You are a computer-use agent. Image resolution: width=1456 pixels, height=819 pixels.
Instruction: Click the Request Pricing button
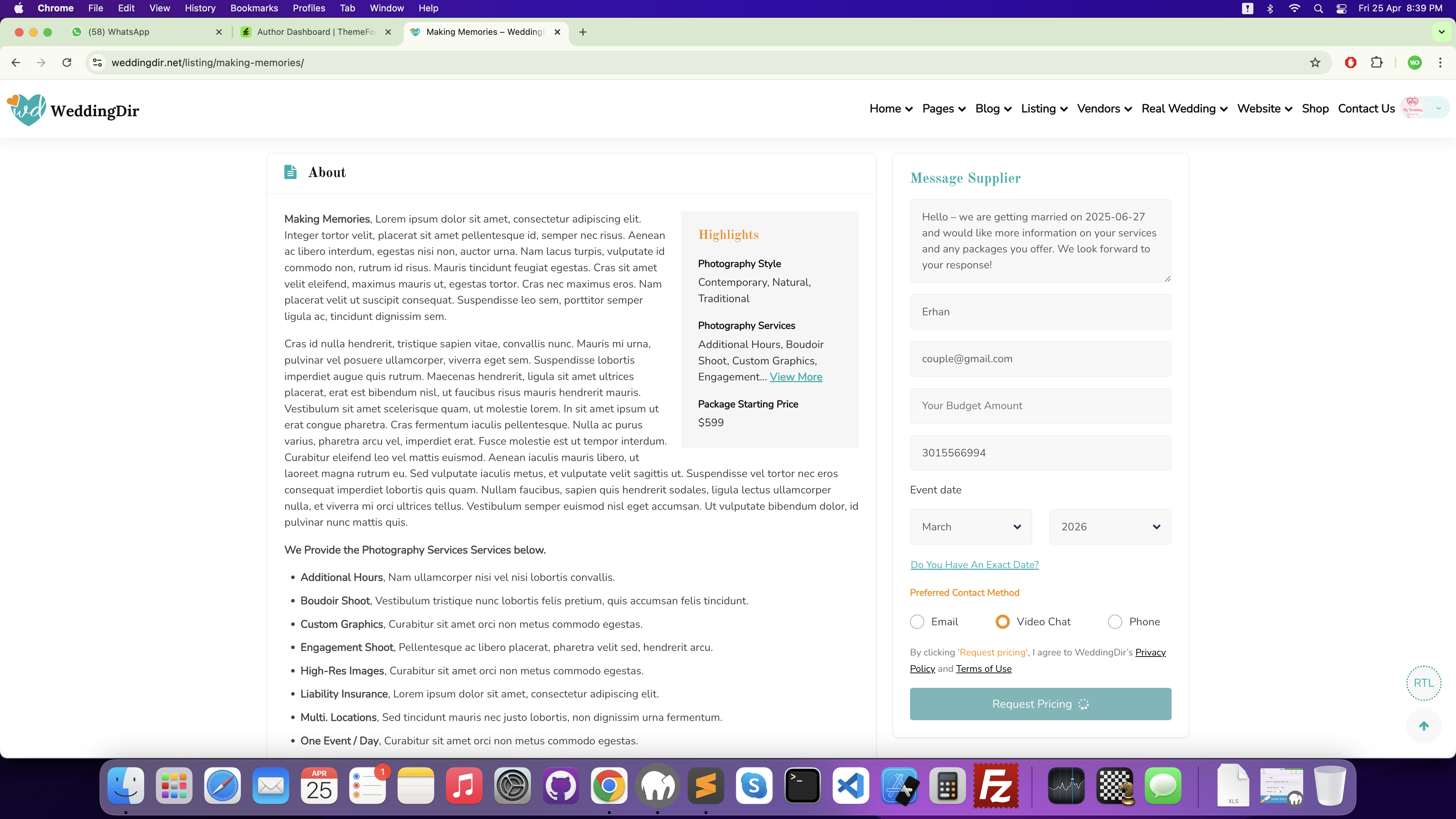click(1040, 704)
